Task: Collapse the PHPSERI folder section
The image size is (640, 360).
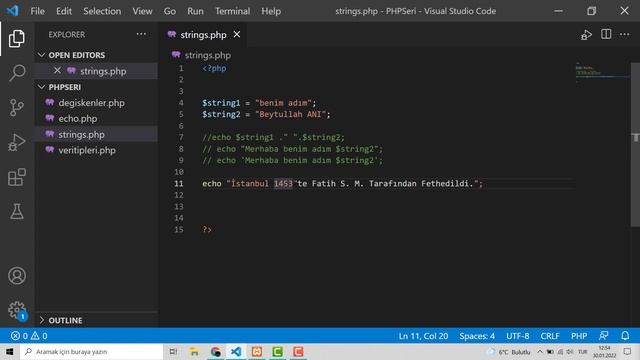Action: point(42,87)
